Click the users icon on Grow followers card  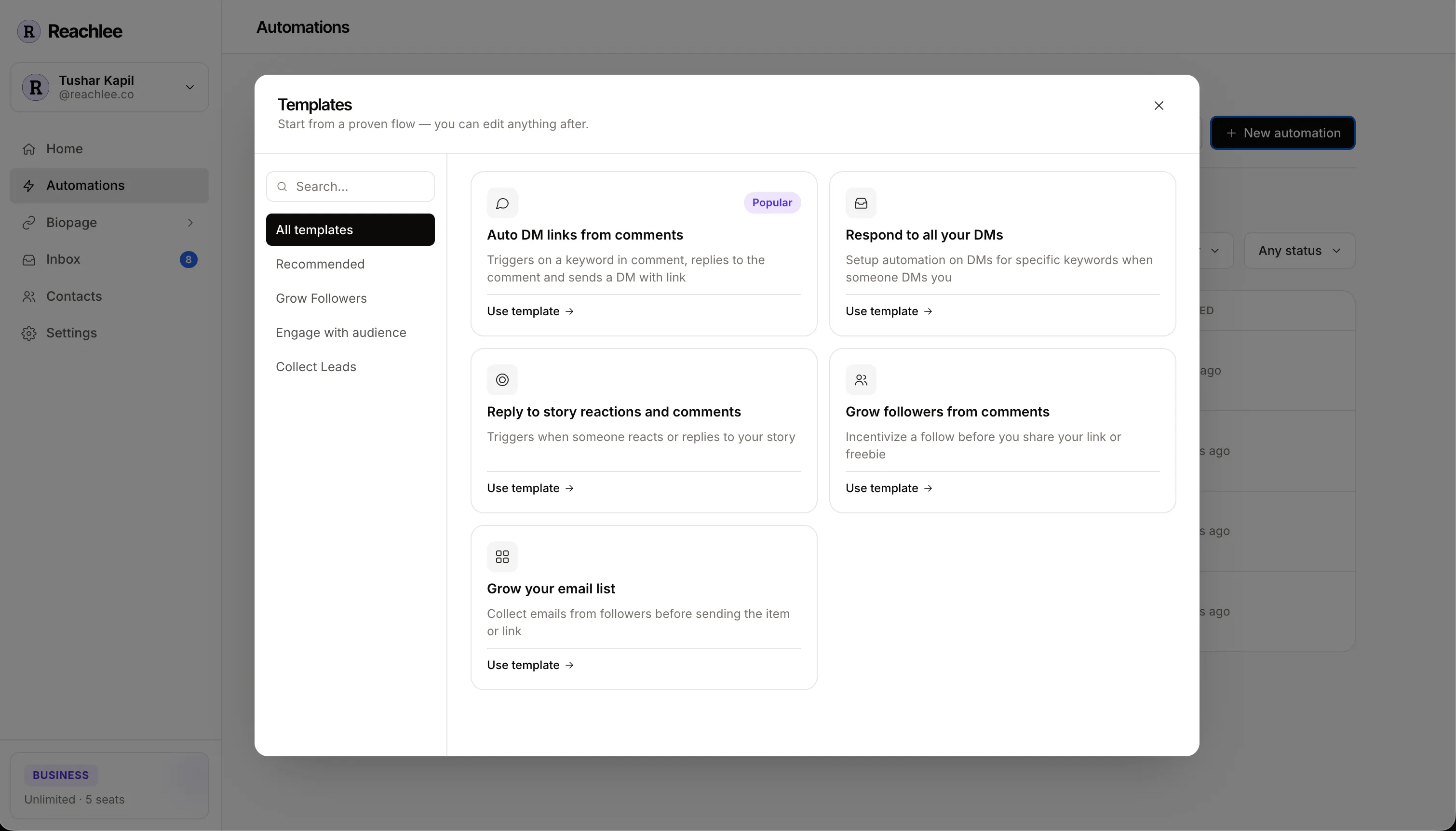point(861,380)
